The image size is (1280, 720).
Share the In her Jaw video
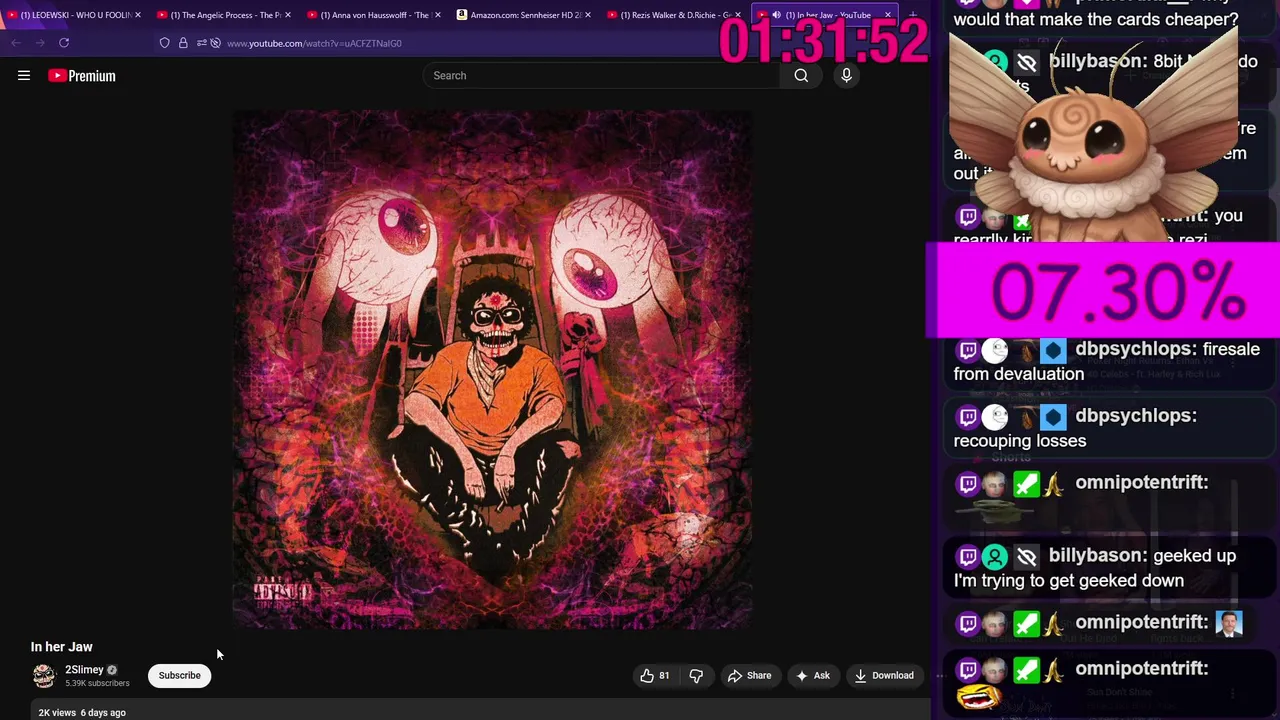[749, 675]
